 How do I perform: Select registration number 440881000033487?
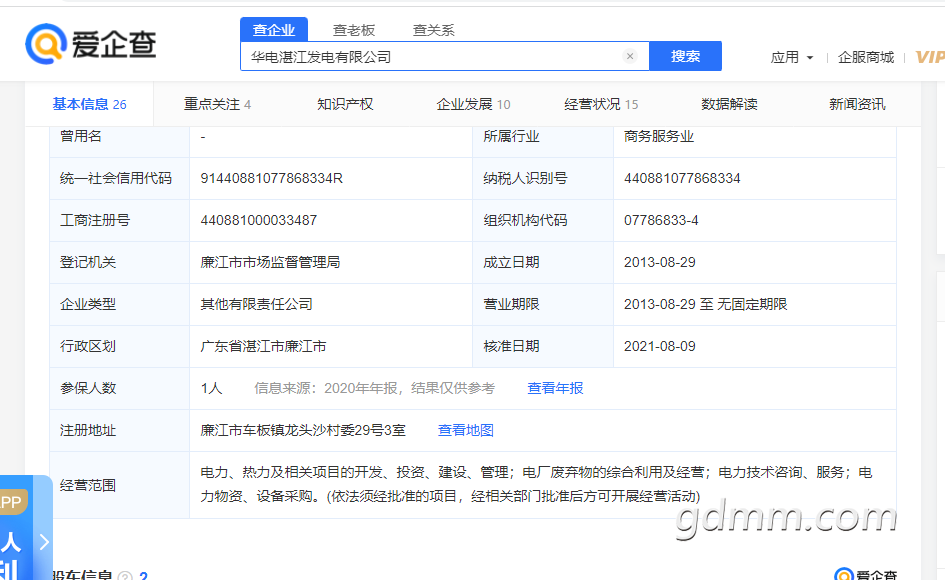pos(259,221)
